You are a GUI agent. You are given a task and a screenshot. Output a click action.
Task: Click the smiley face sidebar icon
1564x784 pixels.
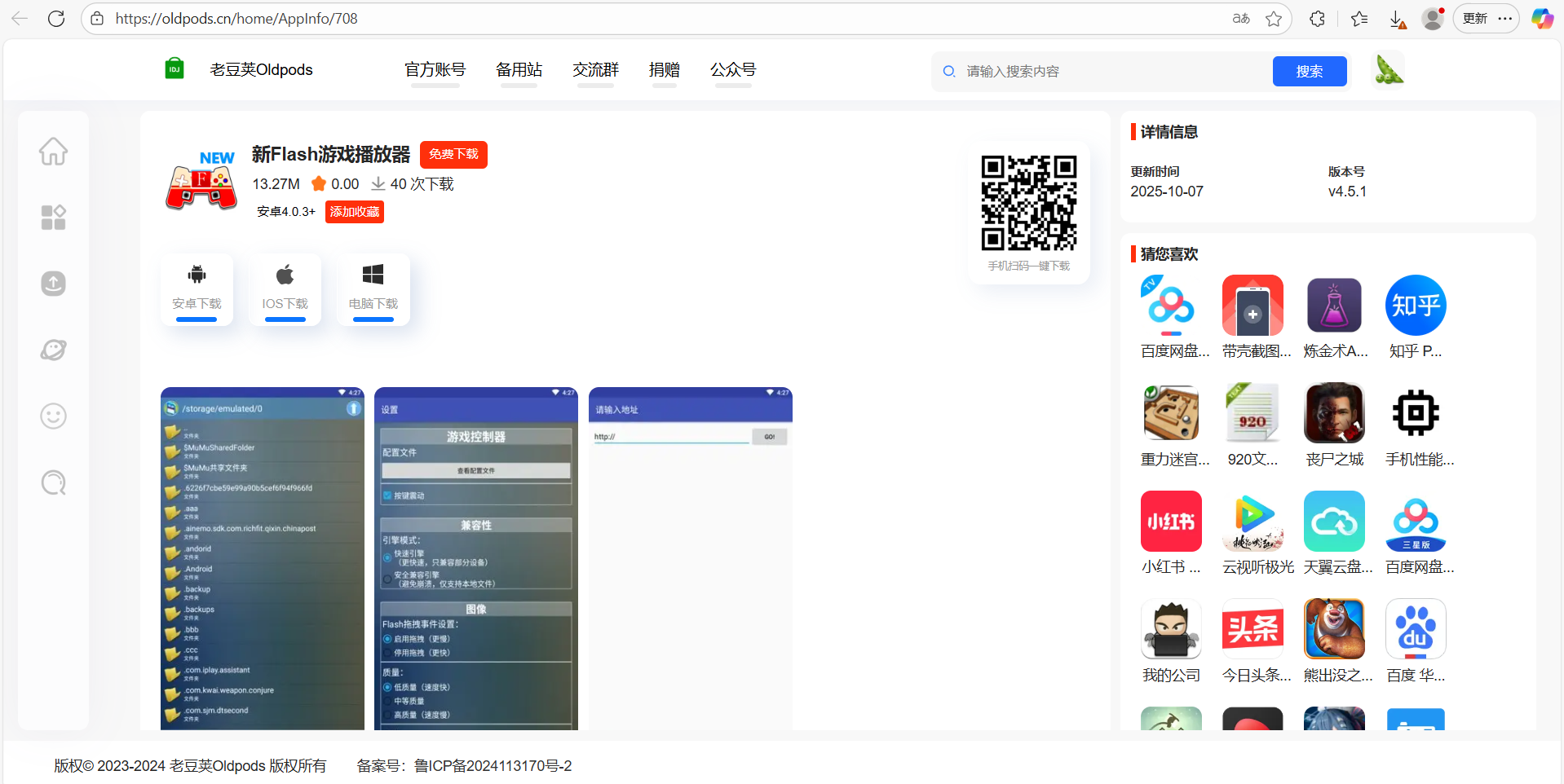pyautogui.click(x=54, y=416)
